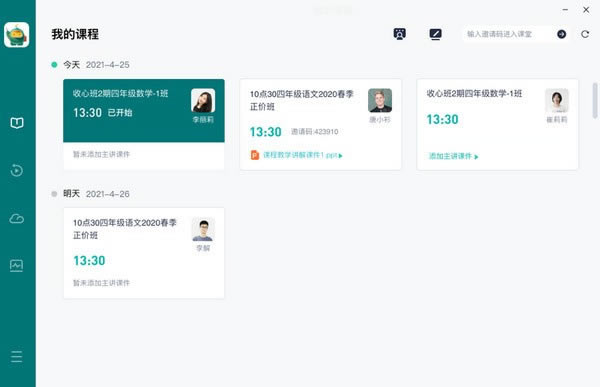Open courseware link 课程教学讲解课件1.ppt

(302, 155)
